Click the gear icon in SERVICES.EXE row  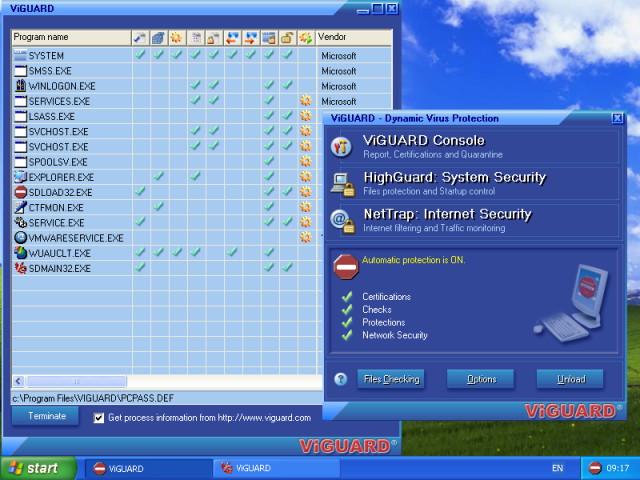tap(305, 101)
